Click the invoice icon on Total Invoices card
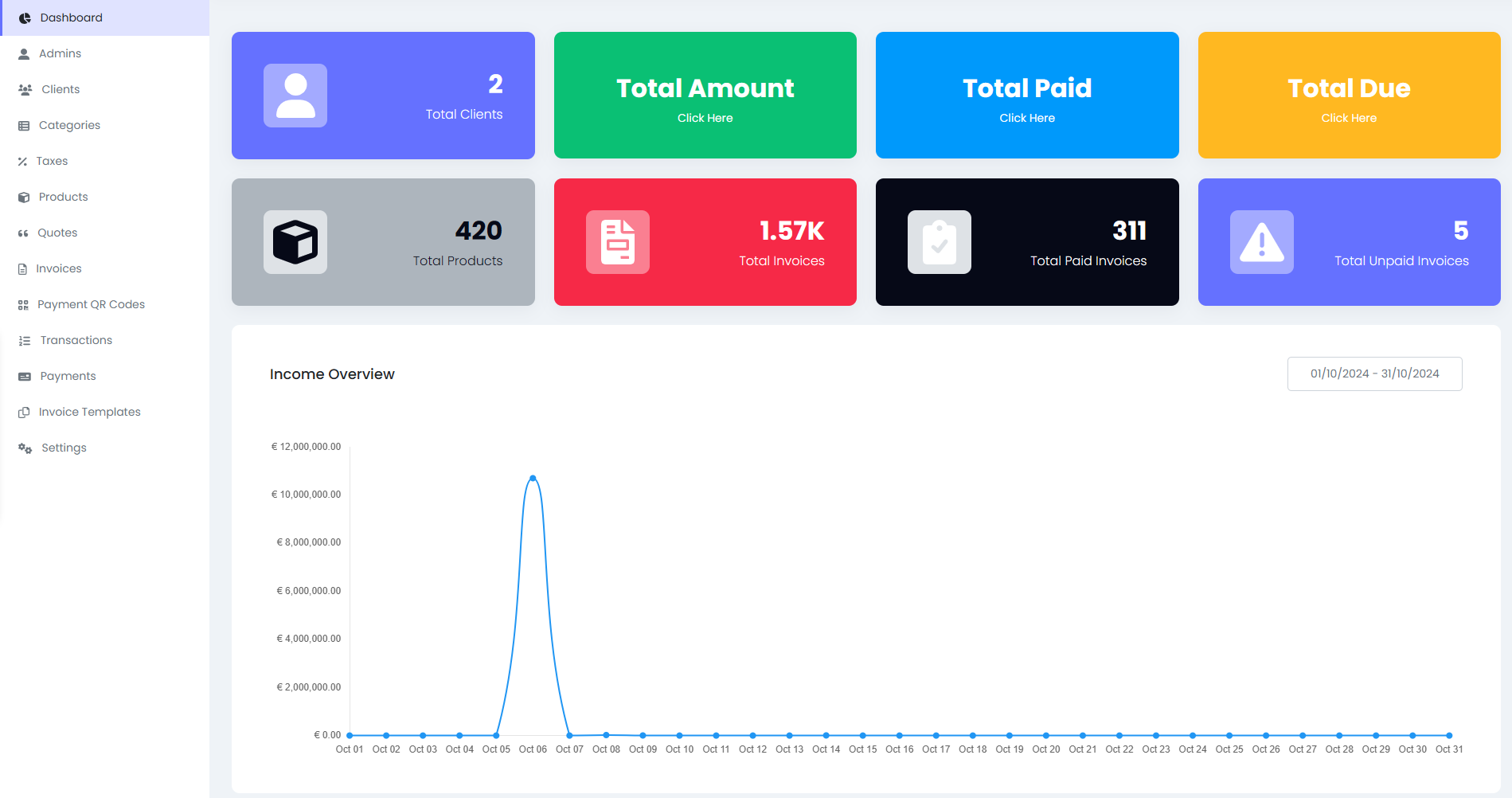 coord(618,242)
